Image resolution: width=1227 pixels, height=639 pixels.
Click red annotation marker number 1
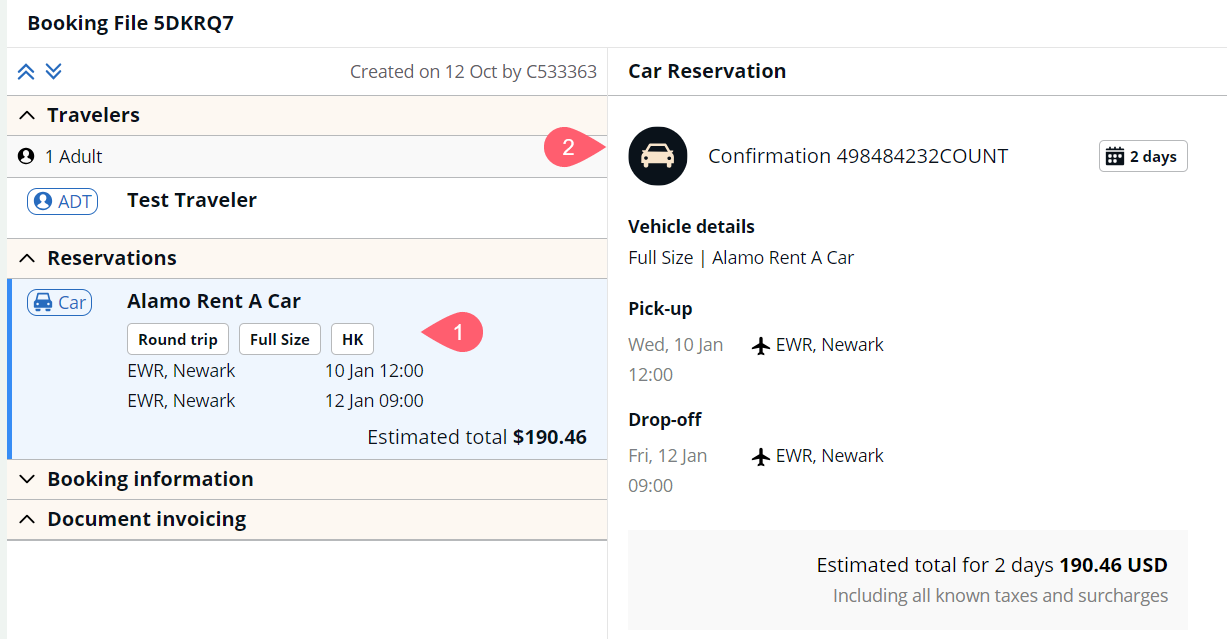tap(455, 332)
